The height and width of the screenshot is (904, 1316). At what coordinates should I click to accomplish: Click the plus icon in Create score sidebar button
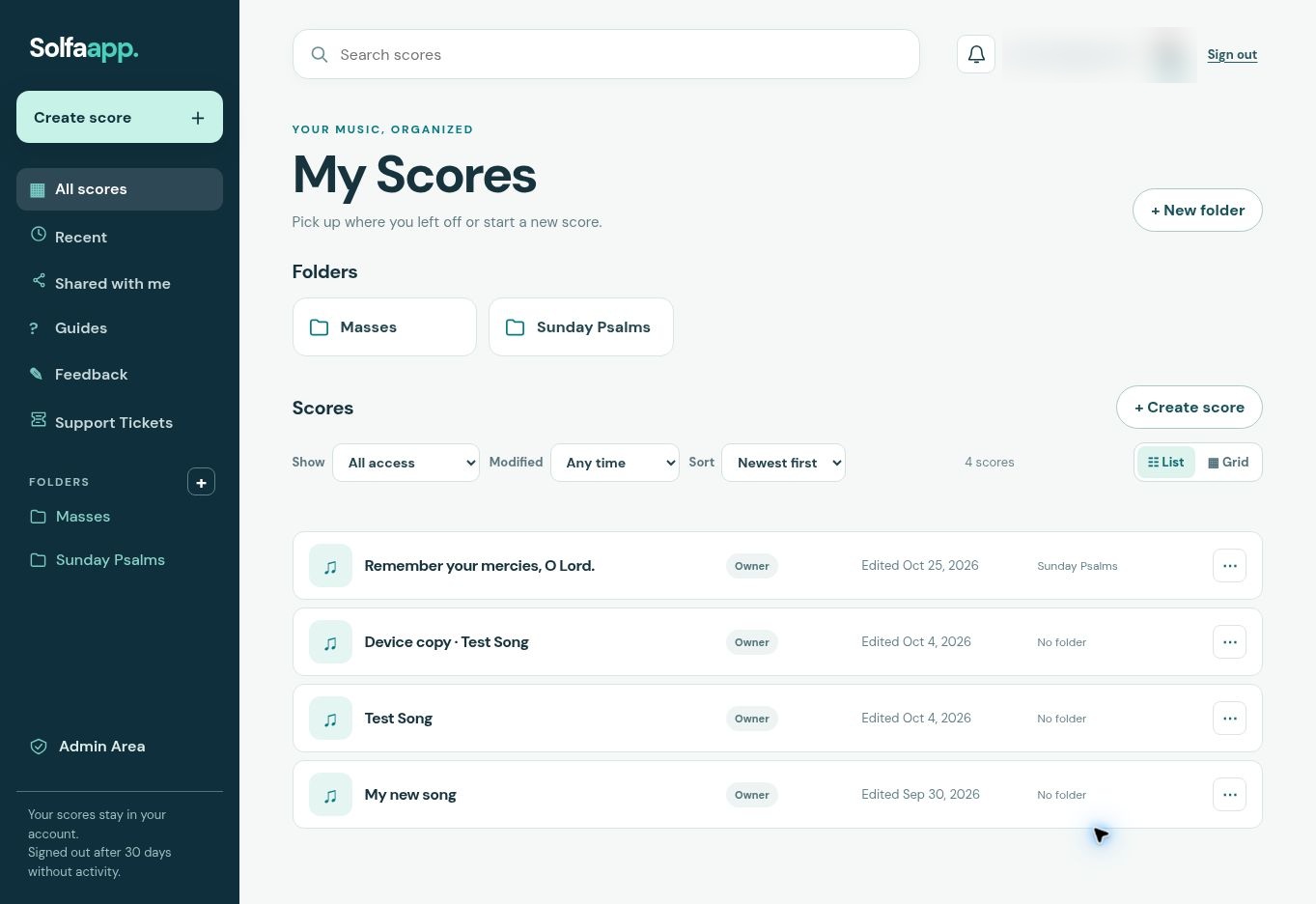198,118
